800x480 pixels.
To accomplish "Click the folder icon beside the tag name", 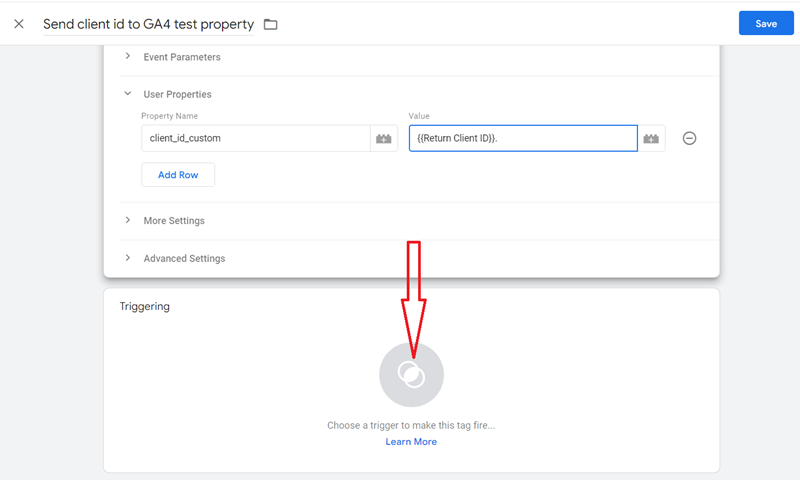I will (270, 24).
